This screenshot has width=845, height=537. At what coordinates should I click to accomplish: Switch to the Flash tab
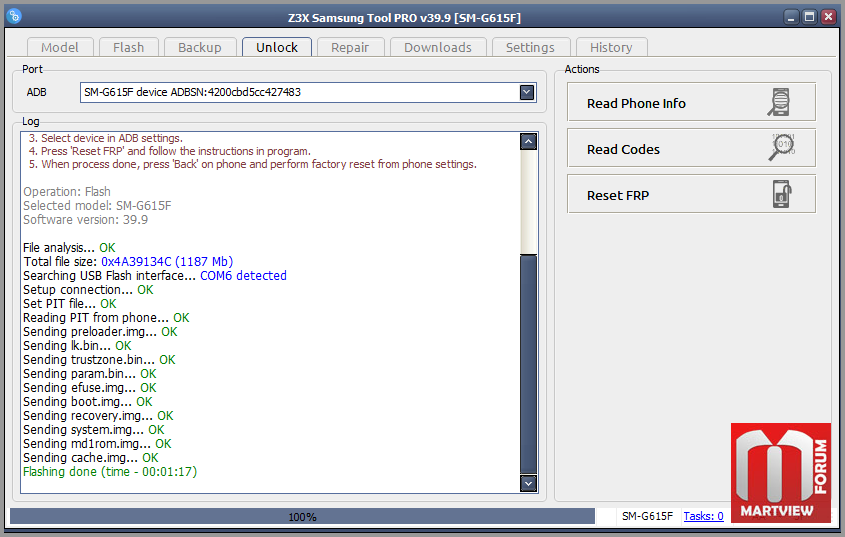(128, 47)
